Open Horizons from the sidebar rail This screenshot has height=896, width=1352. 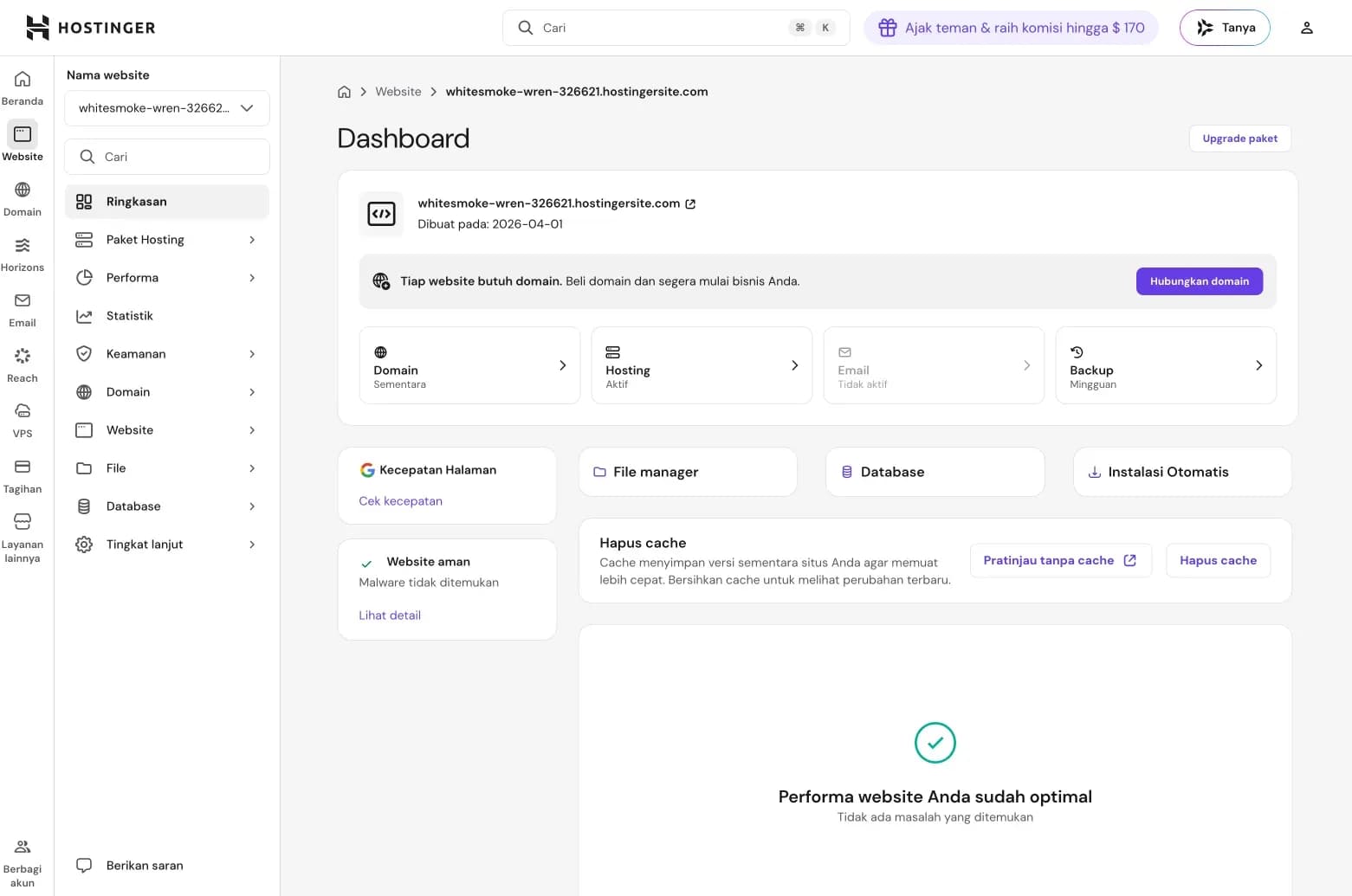tap(23, 255)
